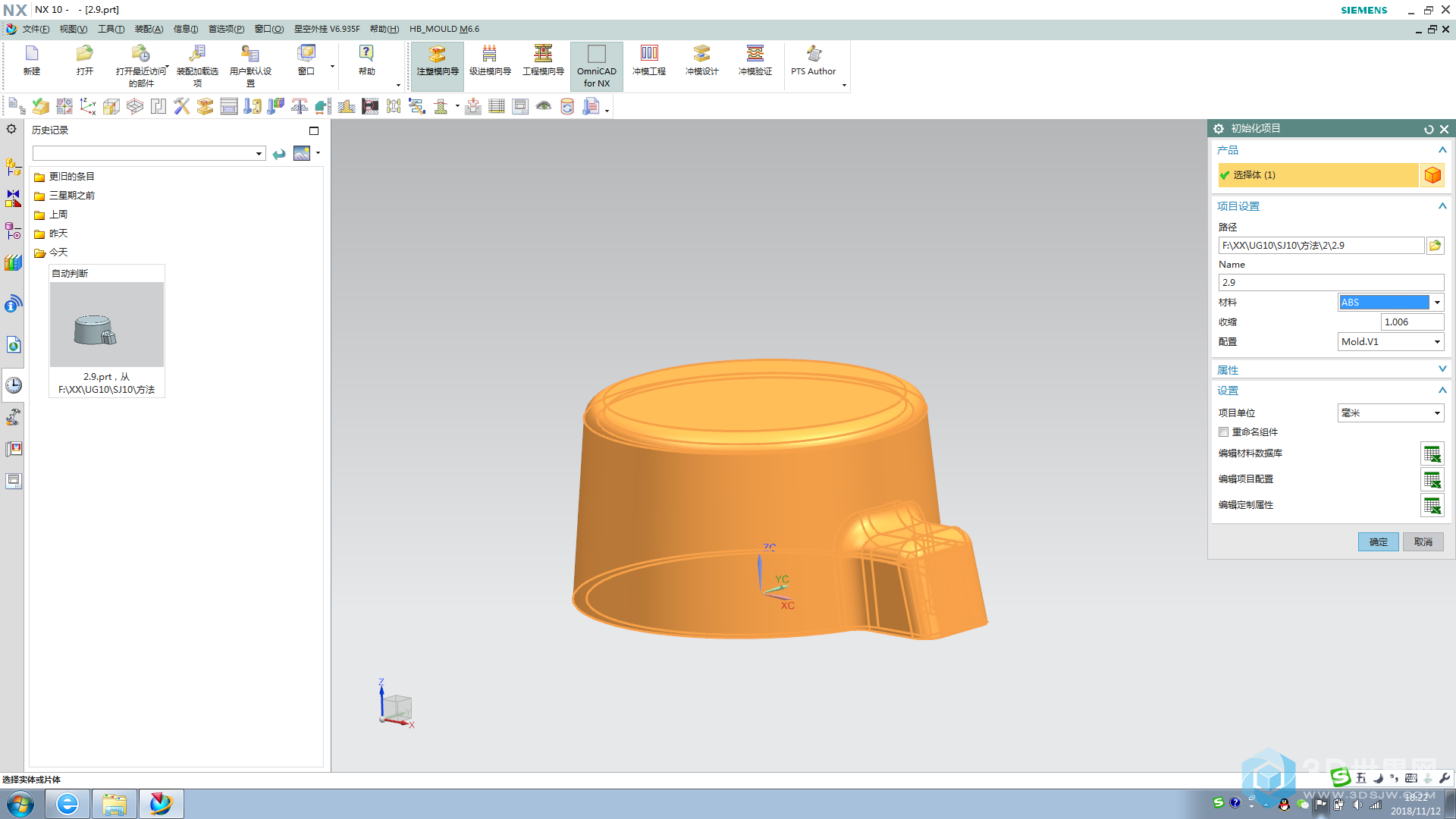Open 冲模工程 die engineering
1456x819 pixels.
pos(649,60)
